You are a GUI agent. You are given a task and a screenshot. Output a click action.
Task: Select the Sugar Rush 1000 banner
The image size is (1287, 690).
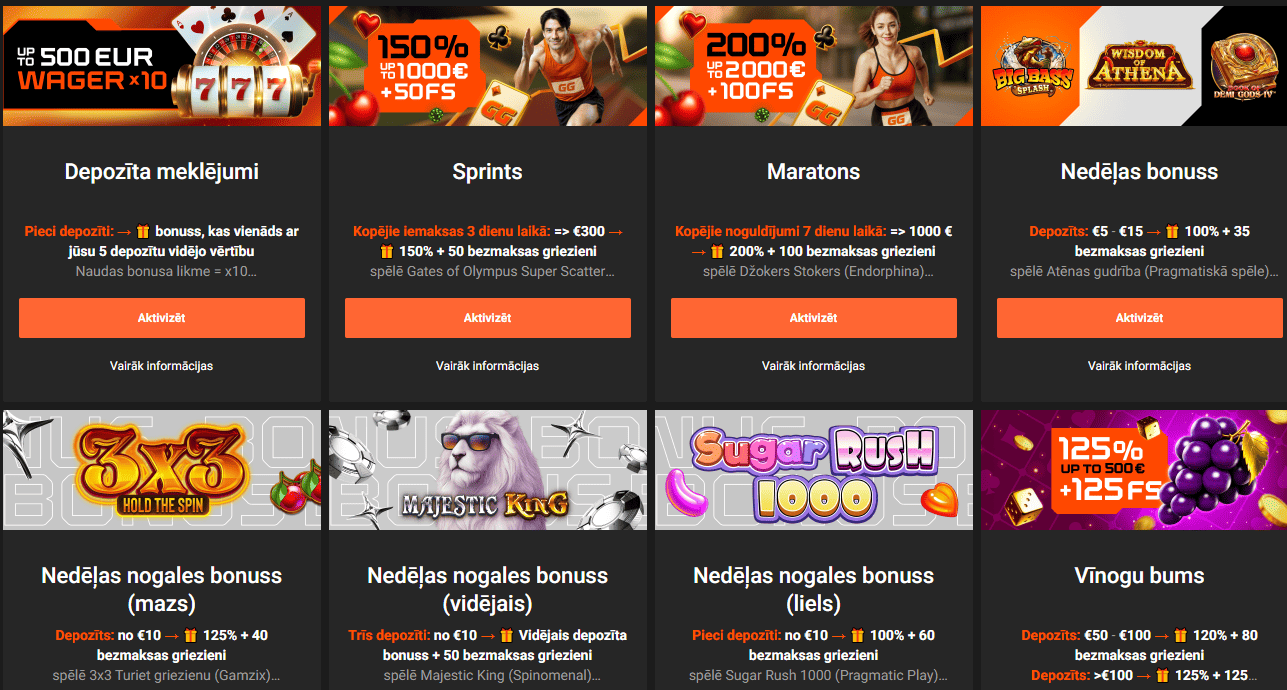pos(814,470)
